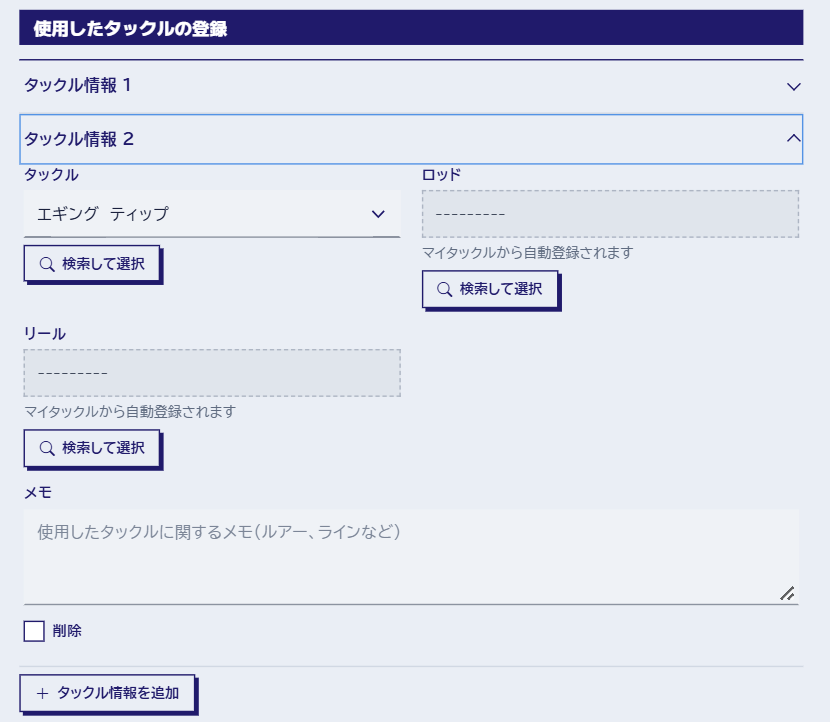Click 検索して選択 button under リール
Viewport: 830px width, 722px height.
click(92, 448)
